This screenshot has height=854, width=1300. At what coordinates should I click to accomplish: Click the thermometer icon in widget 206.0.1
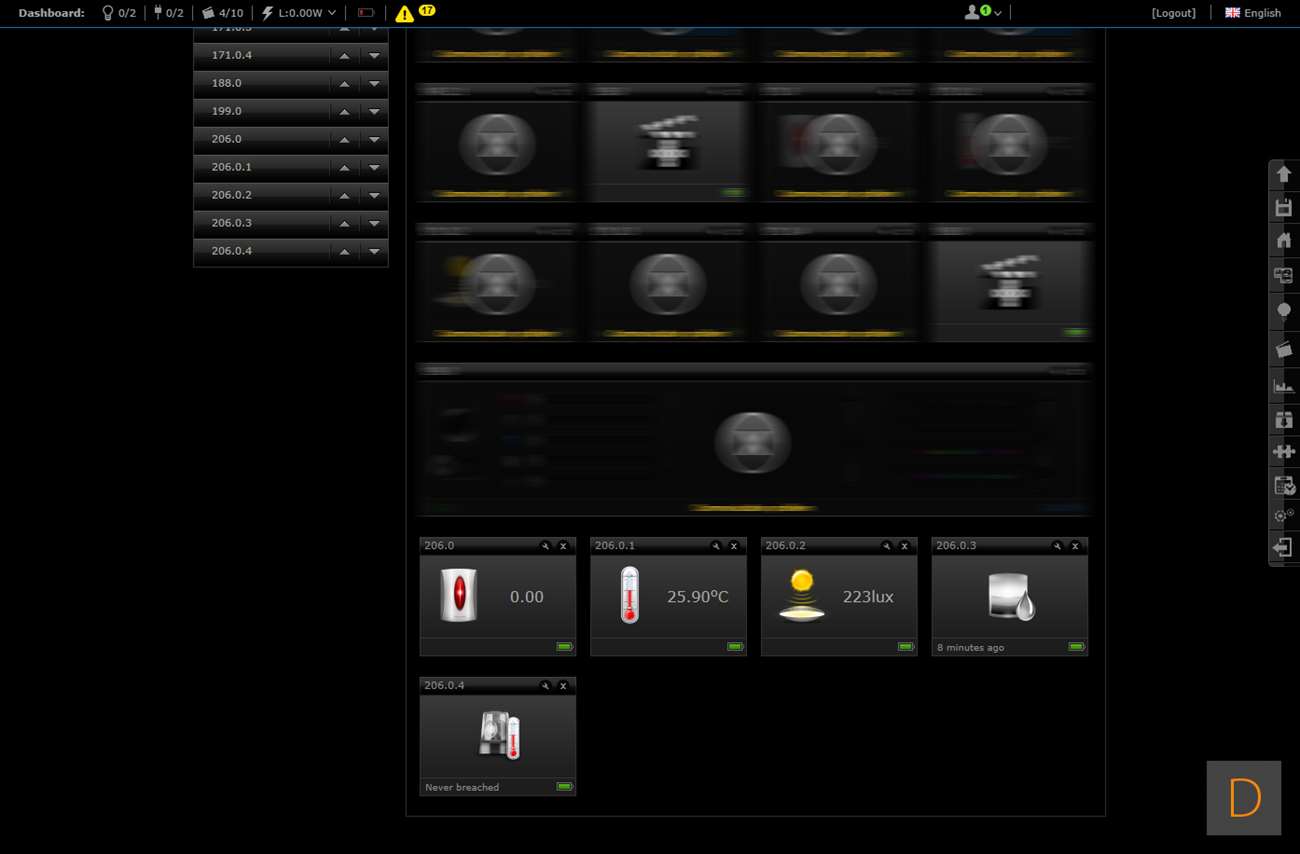click(629, 596)
